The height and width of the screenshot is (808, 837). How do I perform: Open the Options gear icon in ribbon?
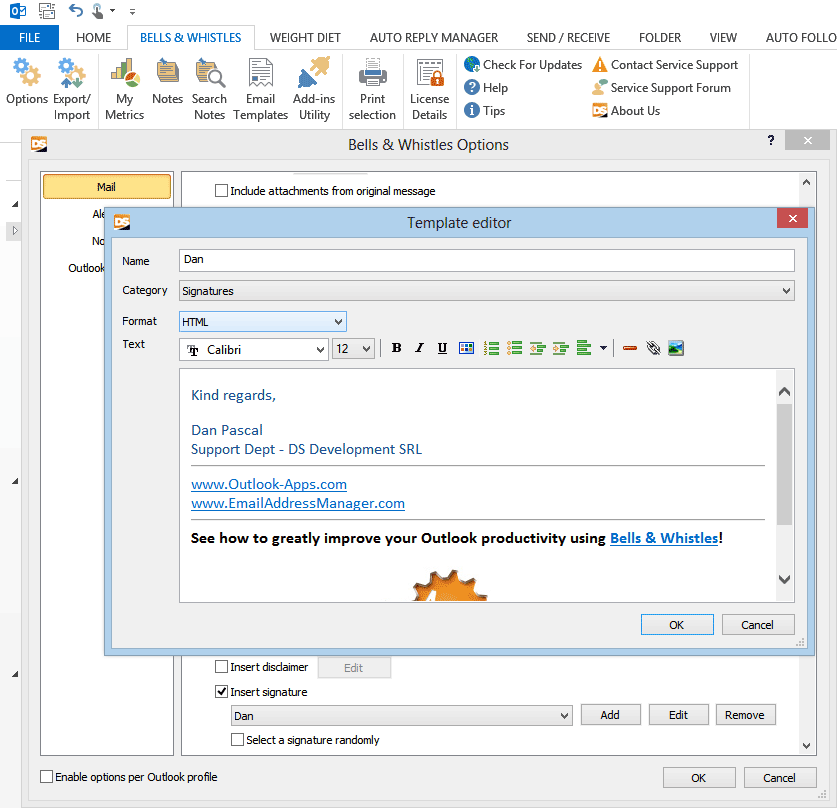[x=27, y=89]
